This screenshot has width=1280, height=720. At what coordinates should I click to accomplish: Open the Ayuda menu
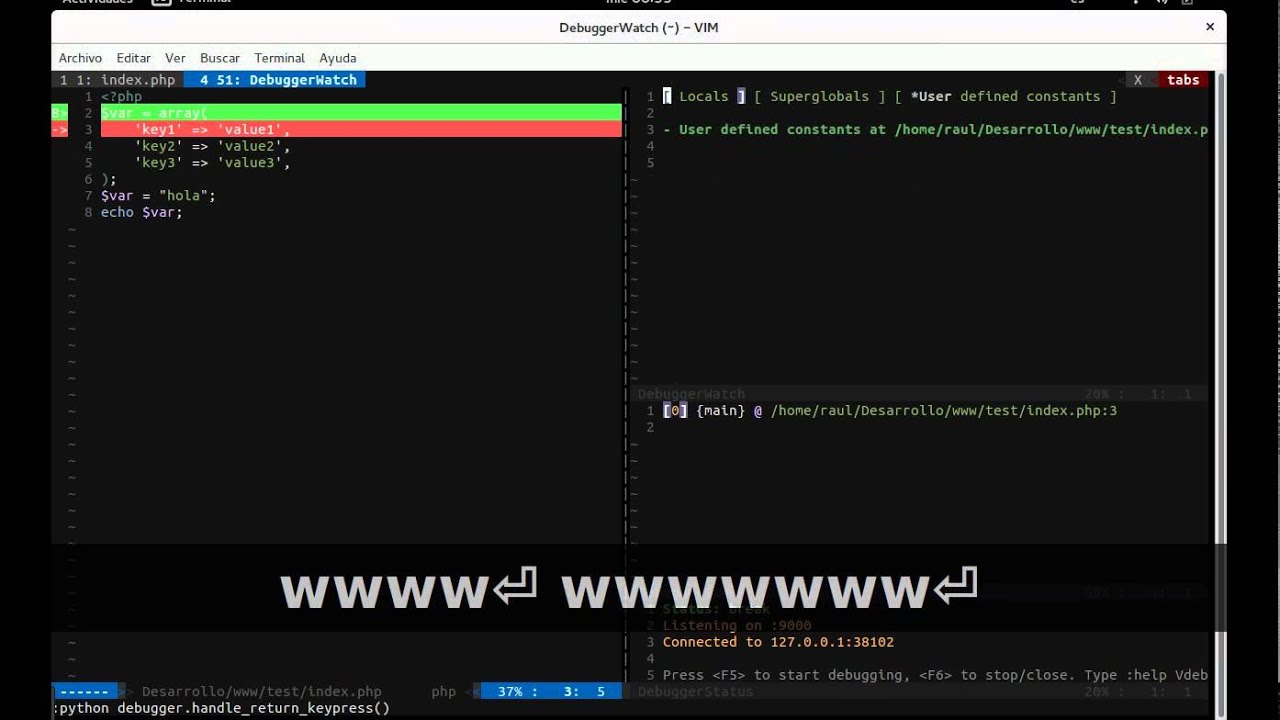pos(338,58)
